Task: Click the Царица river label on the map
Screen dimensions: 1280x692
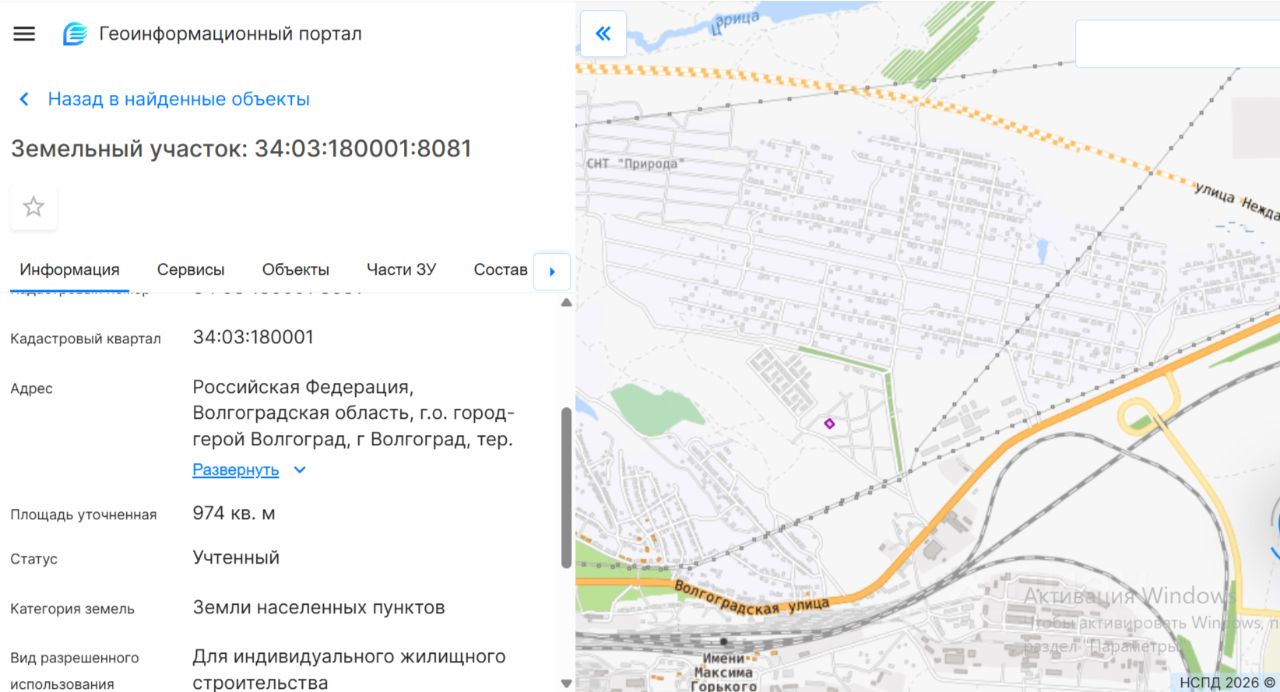Action: (734, 21)
